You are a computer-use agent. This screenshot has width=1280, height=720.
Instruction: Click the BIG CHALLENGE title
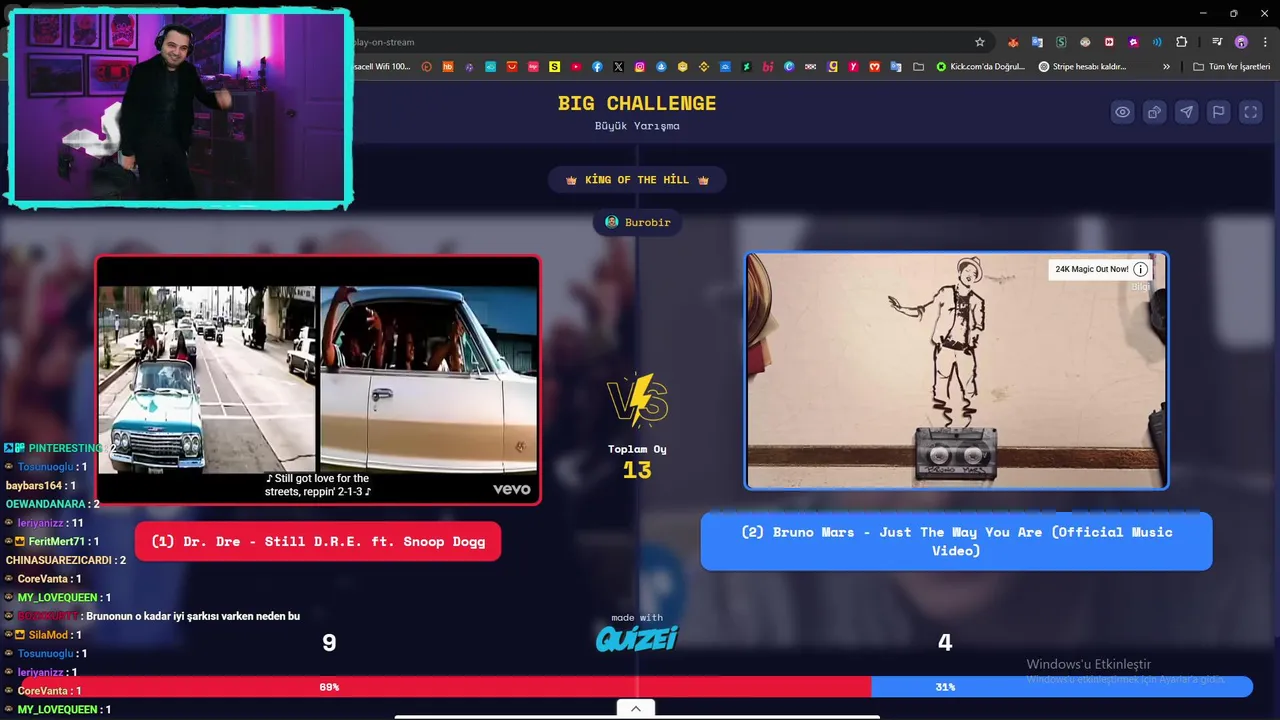[637, 103]
